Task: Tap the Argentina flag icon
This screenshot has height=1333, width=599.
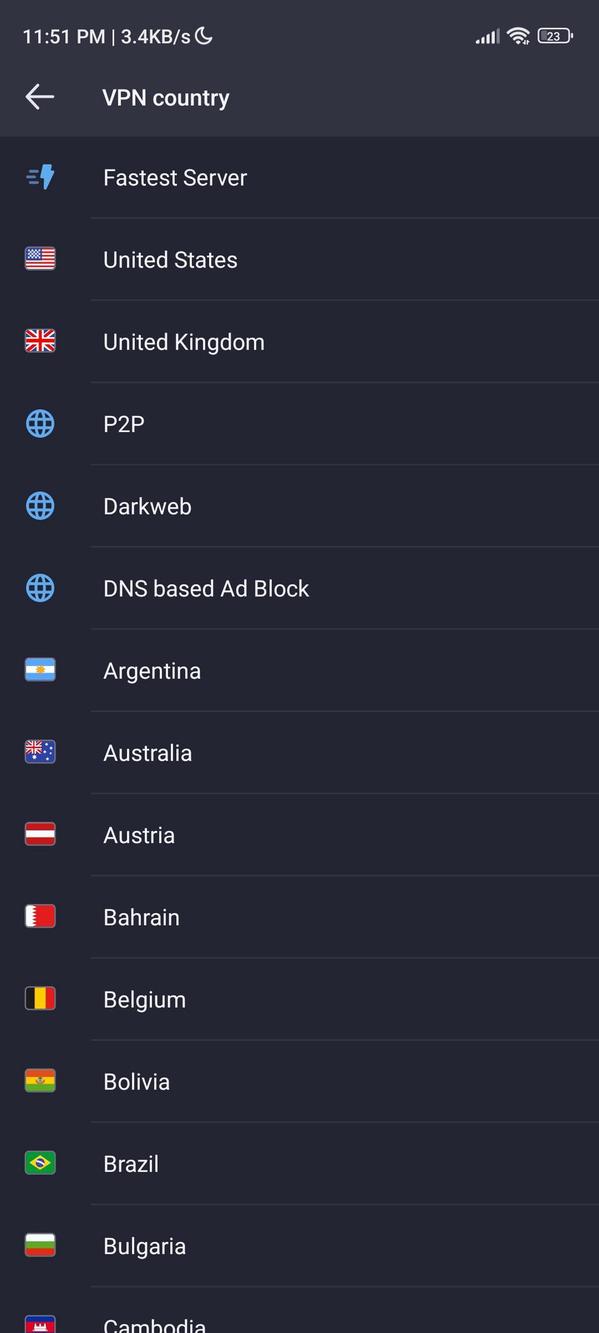Action: coord(39,670)
